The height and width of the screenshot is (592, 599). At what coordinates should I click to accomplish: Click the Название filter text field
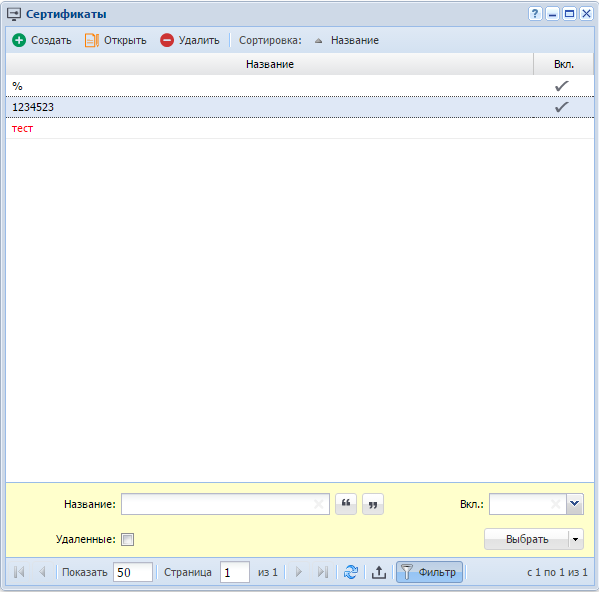tap(225, 504)
